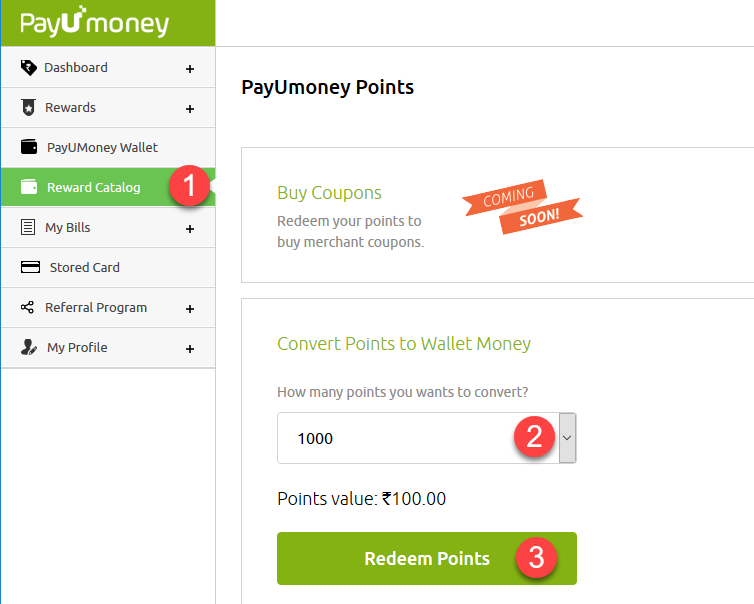
Task: Expand Referral Program plus sign
Action: [190, 309]
